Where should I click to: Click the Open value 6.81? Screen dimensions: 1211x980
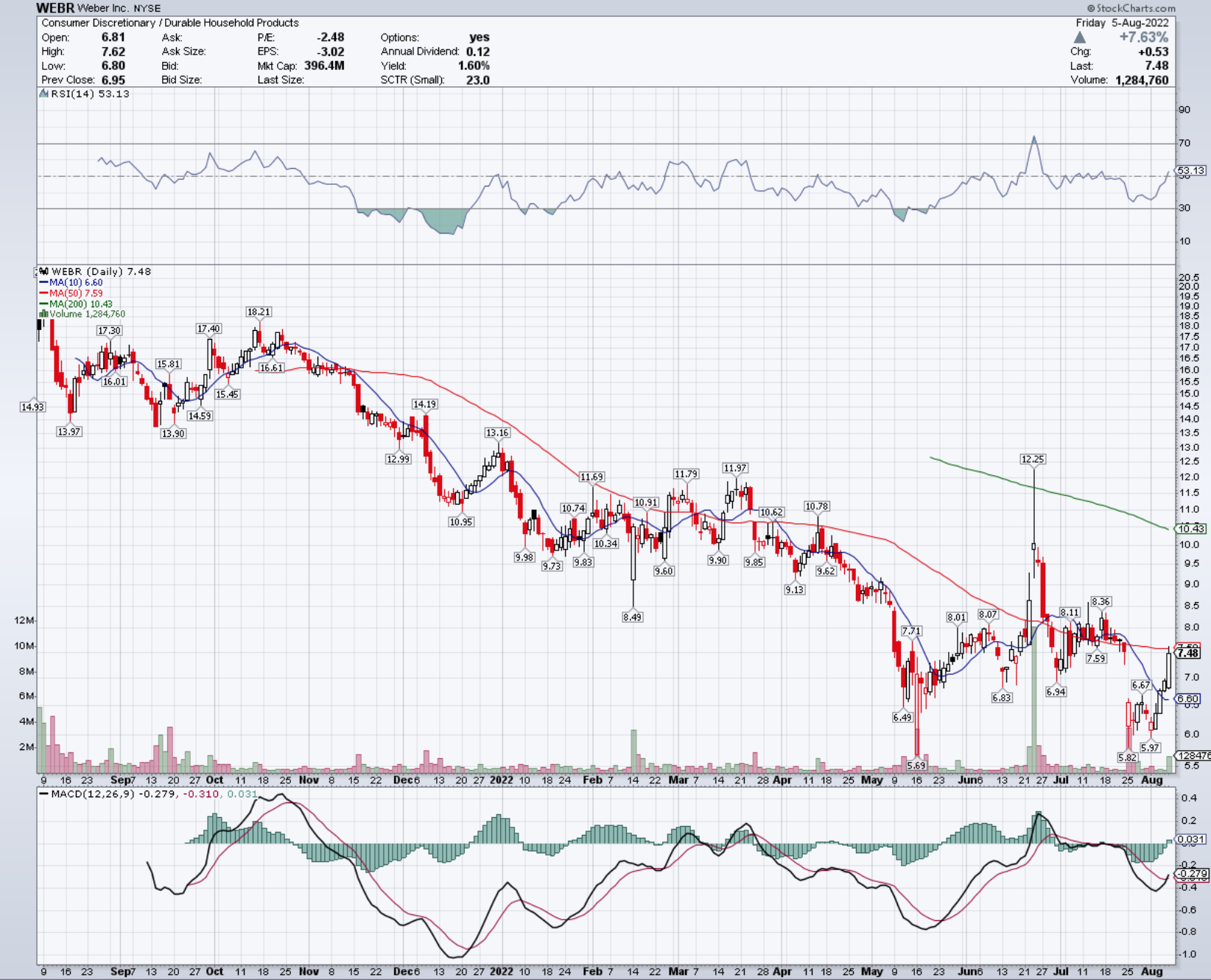point(113,37)
